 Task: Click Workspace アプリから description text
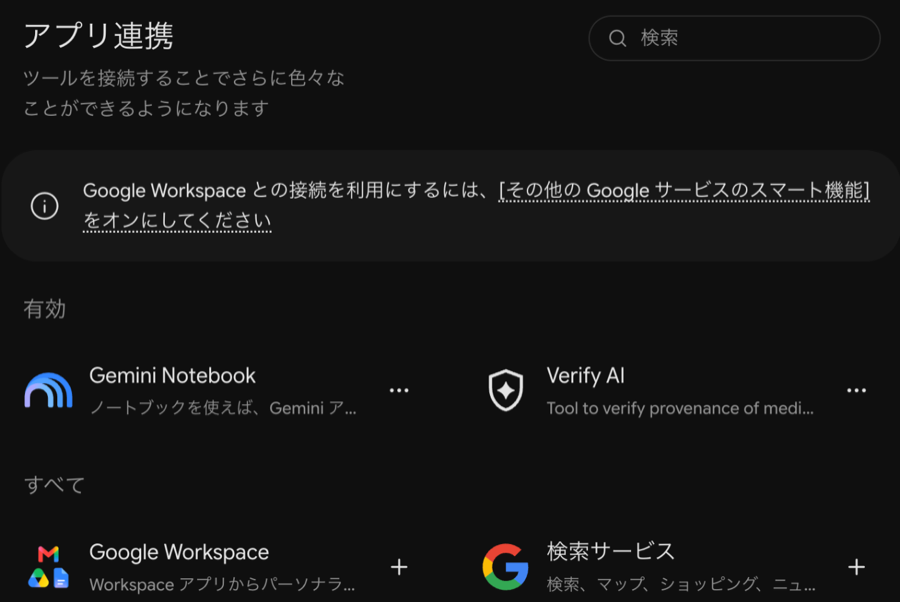(223, 585)
